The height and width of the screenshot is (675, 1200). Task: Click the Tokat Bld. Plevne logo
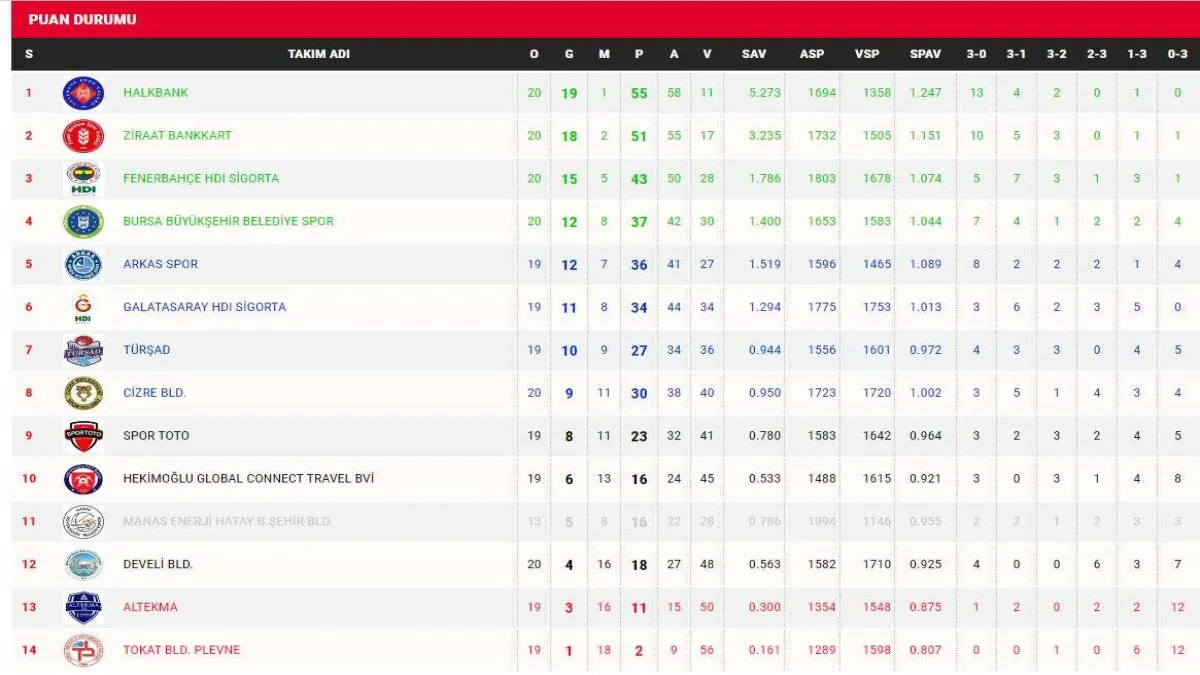[83, 650]
